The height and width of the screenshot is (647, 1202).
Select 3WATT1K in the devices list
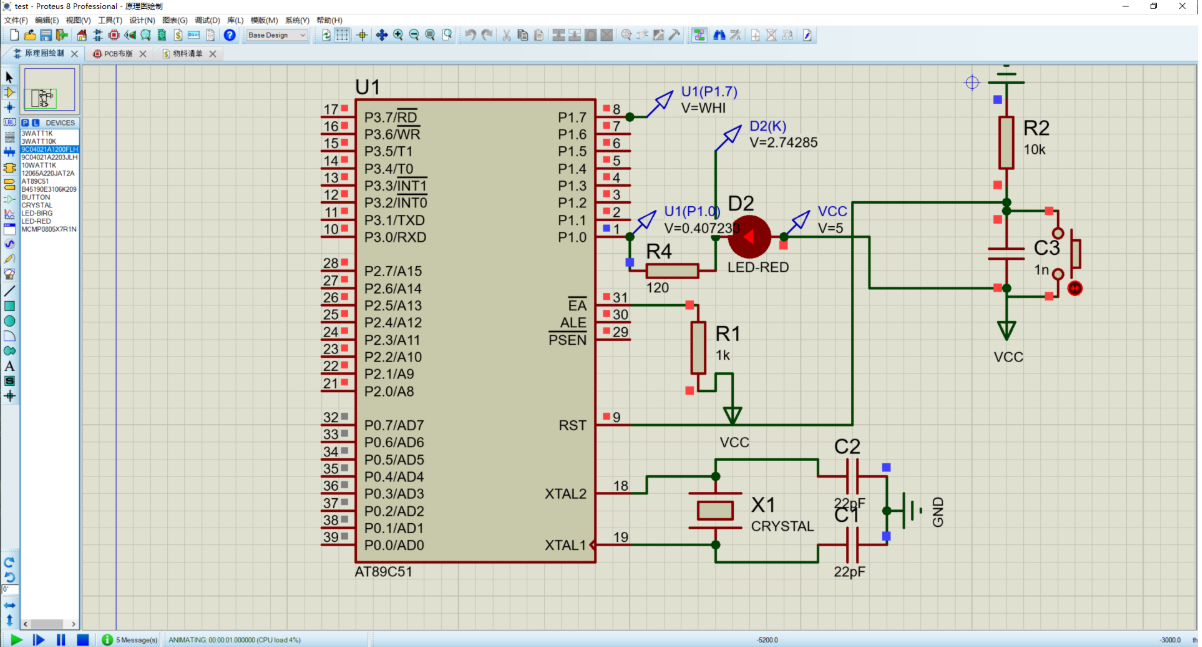[49, 133]
